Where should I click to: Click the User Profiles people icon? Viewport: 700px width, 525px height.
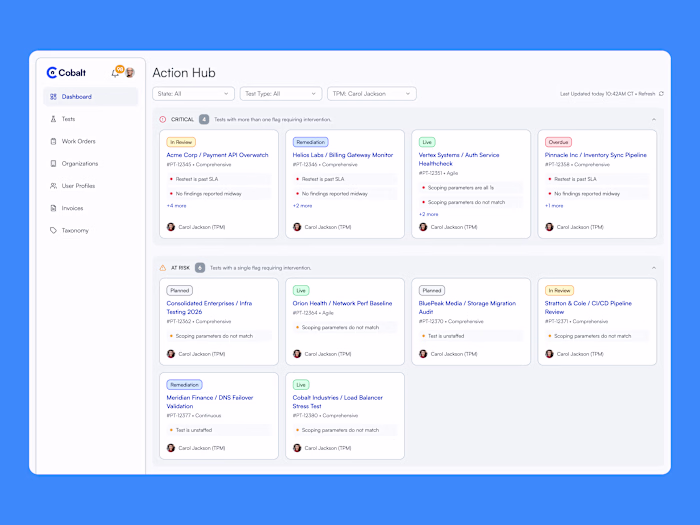53,186
